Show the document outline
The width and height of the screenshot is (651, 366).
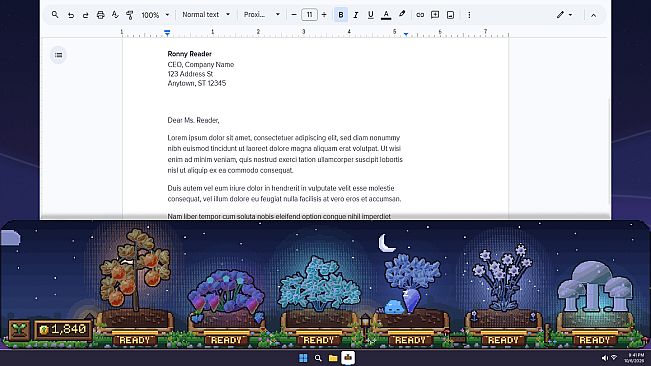59,55
